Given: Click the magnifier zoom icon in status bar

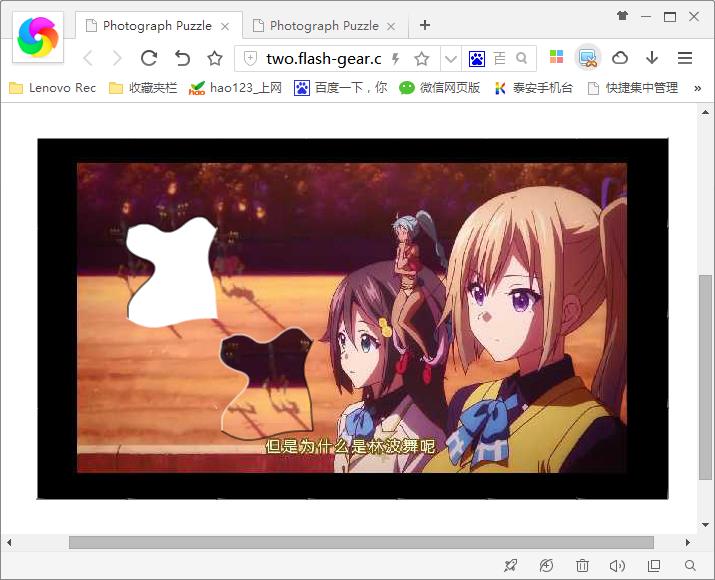Looking at the screenshot, I should point(690,566).
